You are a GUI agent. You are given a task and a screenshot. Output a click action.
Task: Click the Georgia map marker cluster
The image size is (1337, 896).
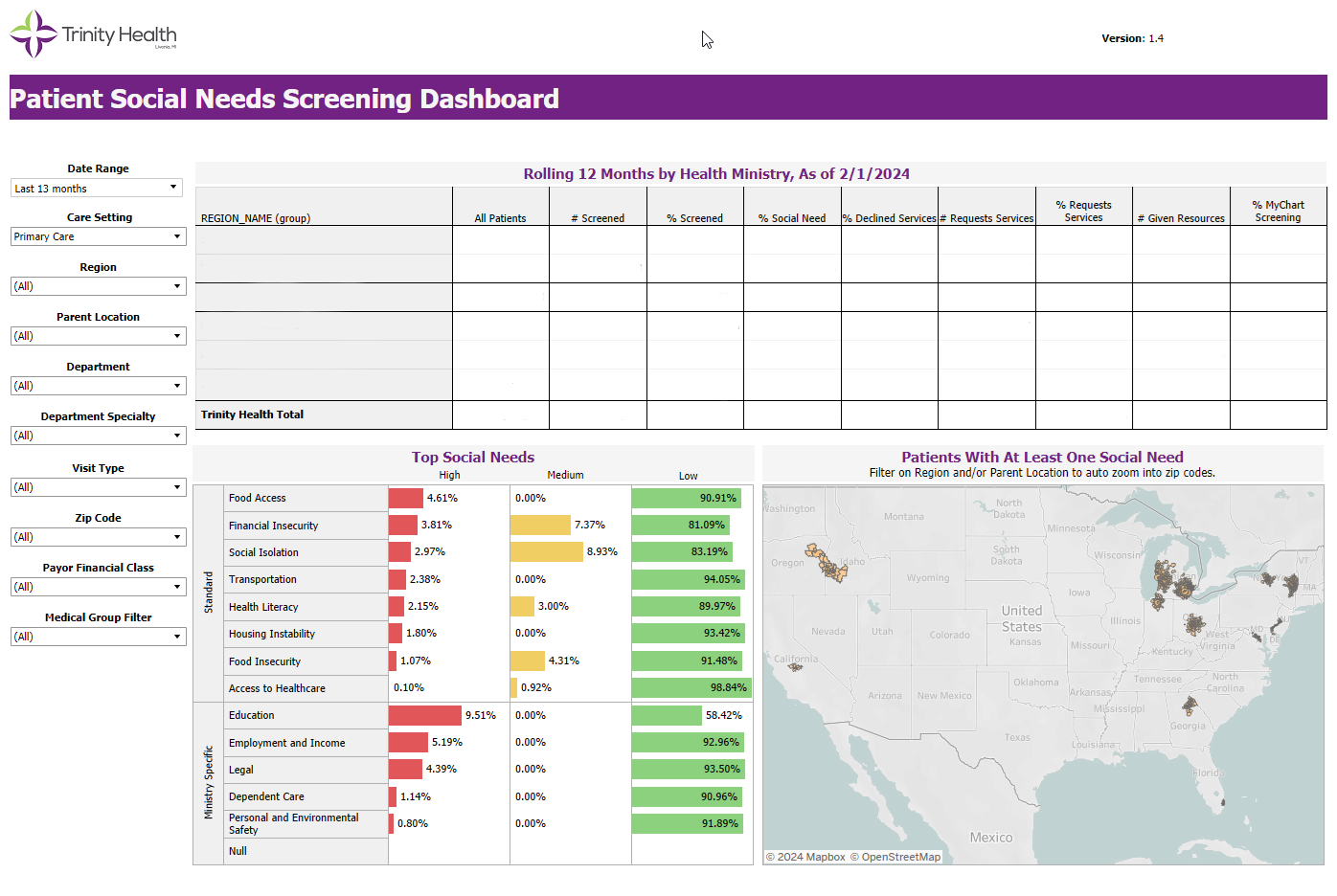coord(1190,706)
